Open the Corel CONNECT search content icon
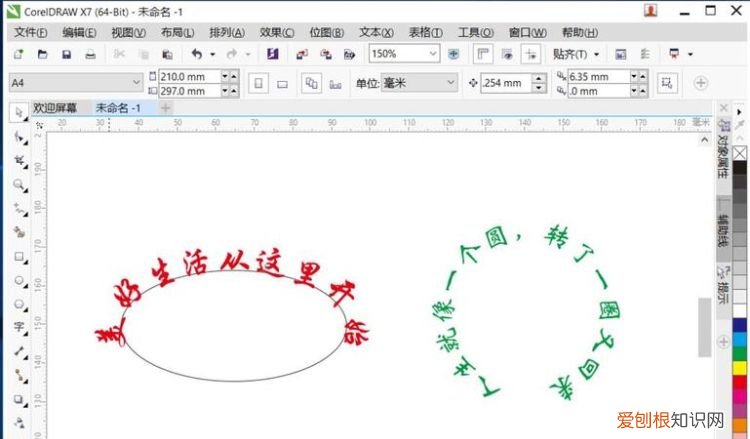The width and height of the screenshot is (750, 439). 273,54
